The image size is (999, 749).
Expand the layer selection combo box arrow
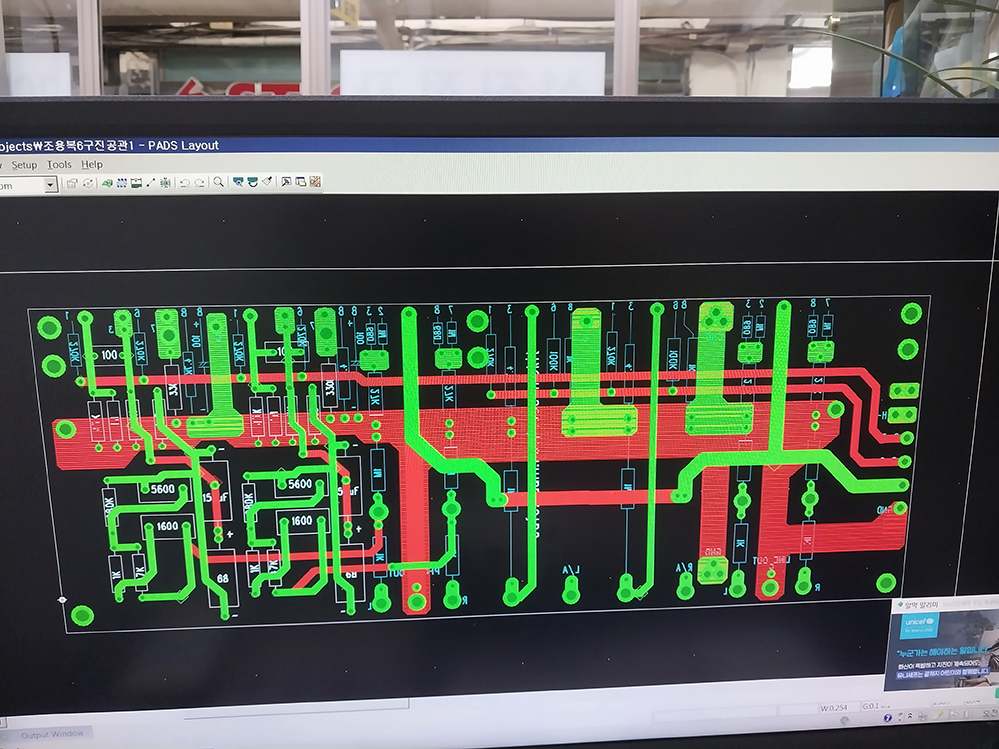(x=50, y=185)
